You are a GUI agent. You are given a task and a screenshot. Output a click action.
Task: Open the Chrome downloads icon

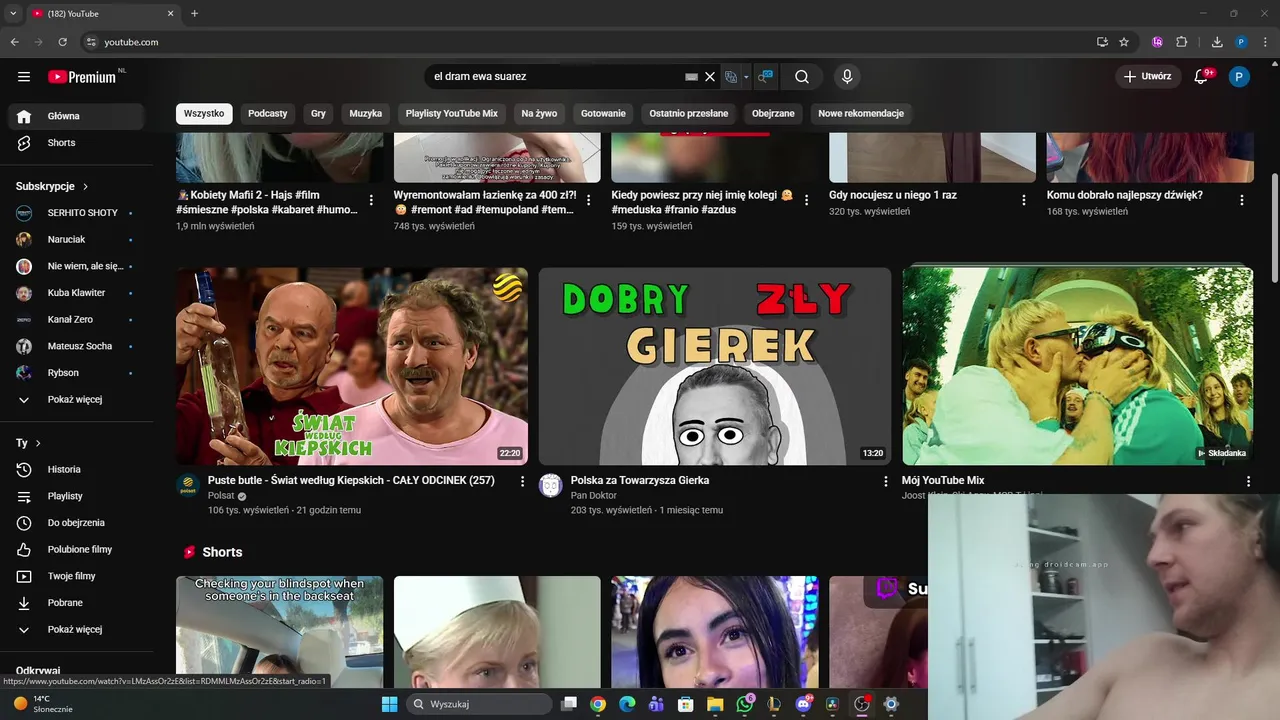pyautogui.click(x=1217, y=42)
